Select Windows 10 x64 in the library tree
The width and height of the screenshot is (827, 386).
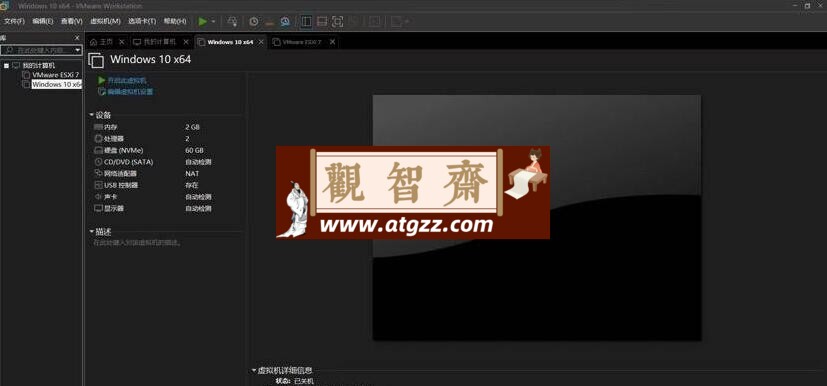point(56,84)
